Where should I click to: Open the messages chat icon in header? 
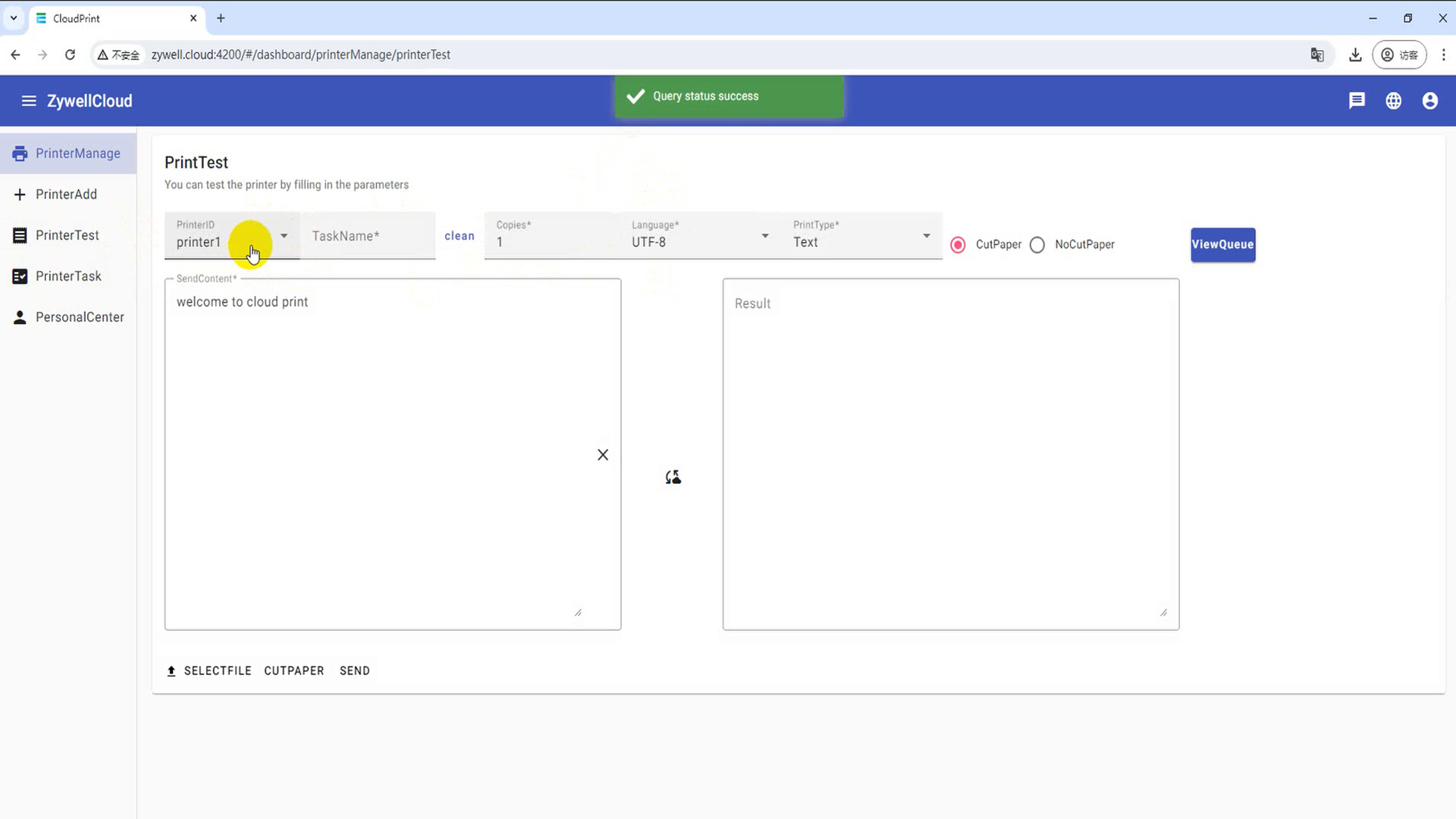tap(1357, 100)
